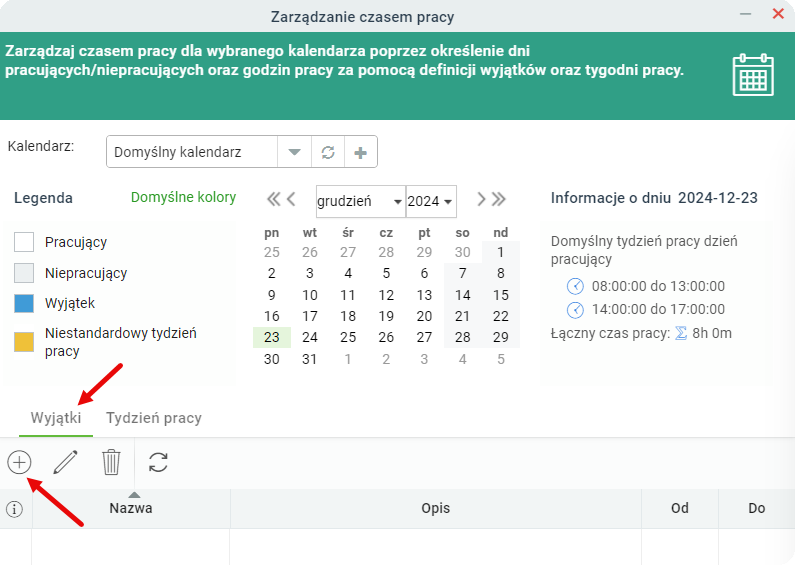Image resolution: width=795 pixels, height=565 pixels.
Task: Click the Domyślny kalendarz combo field
Action: [x=192, y=152]
